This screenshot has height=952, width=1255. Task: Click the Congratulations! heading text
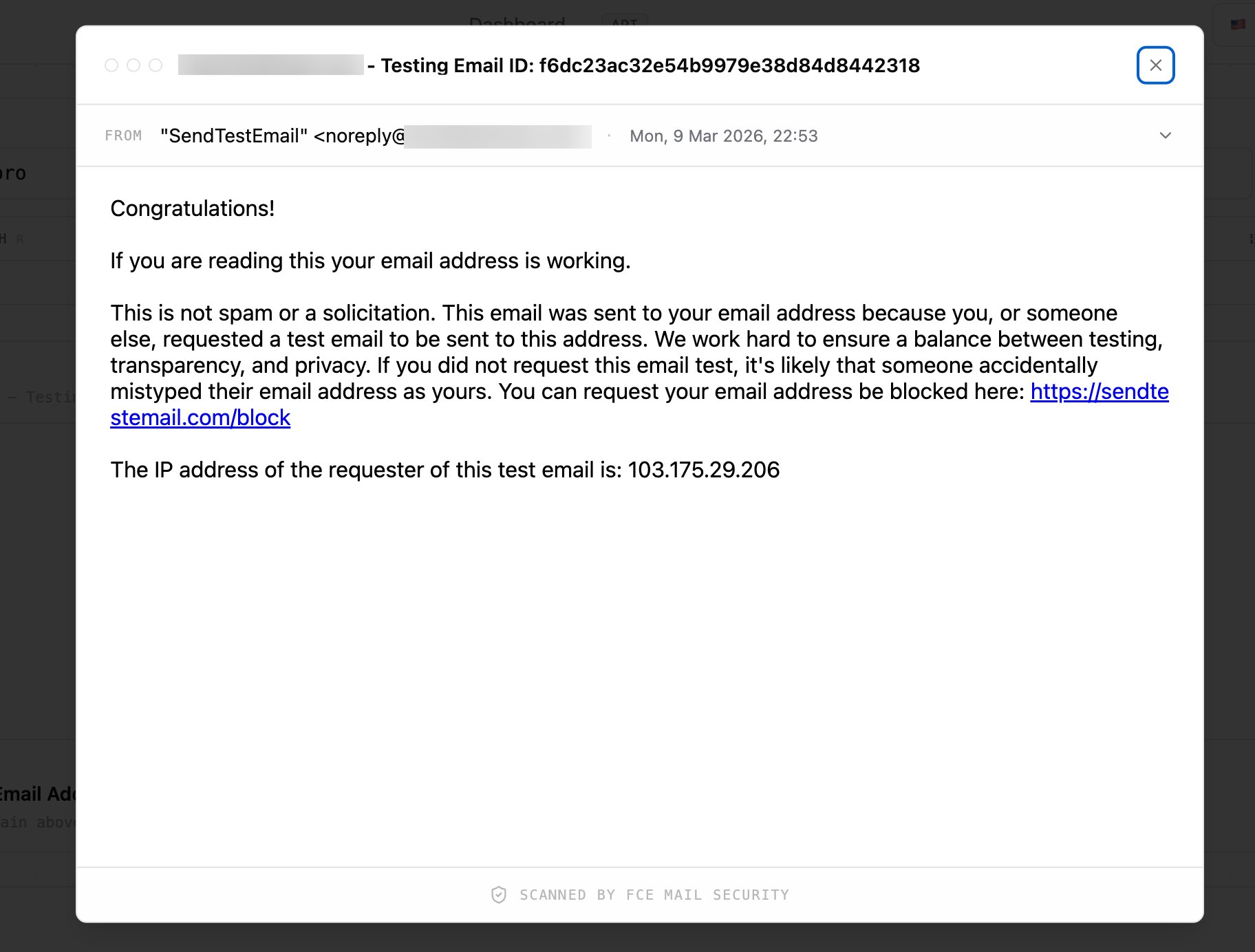pyautogui.click(x=192, y=208)
